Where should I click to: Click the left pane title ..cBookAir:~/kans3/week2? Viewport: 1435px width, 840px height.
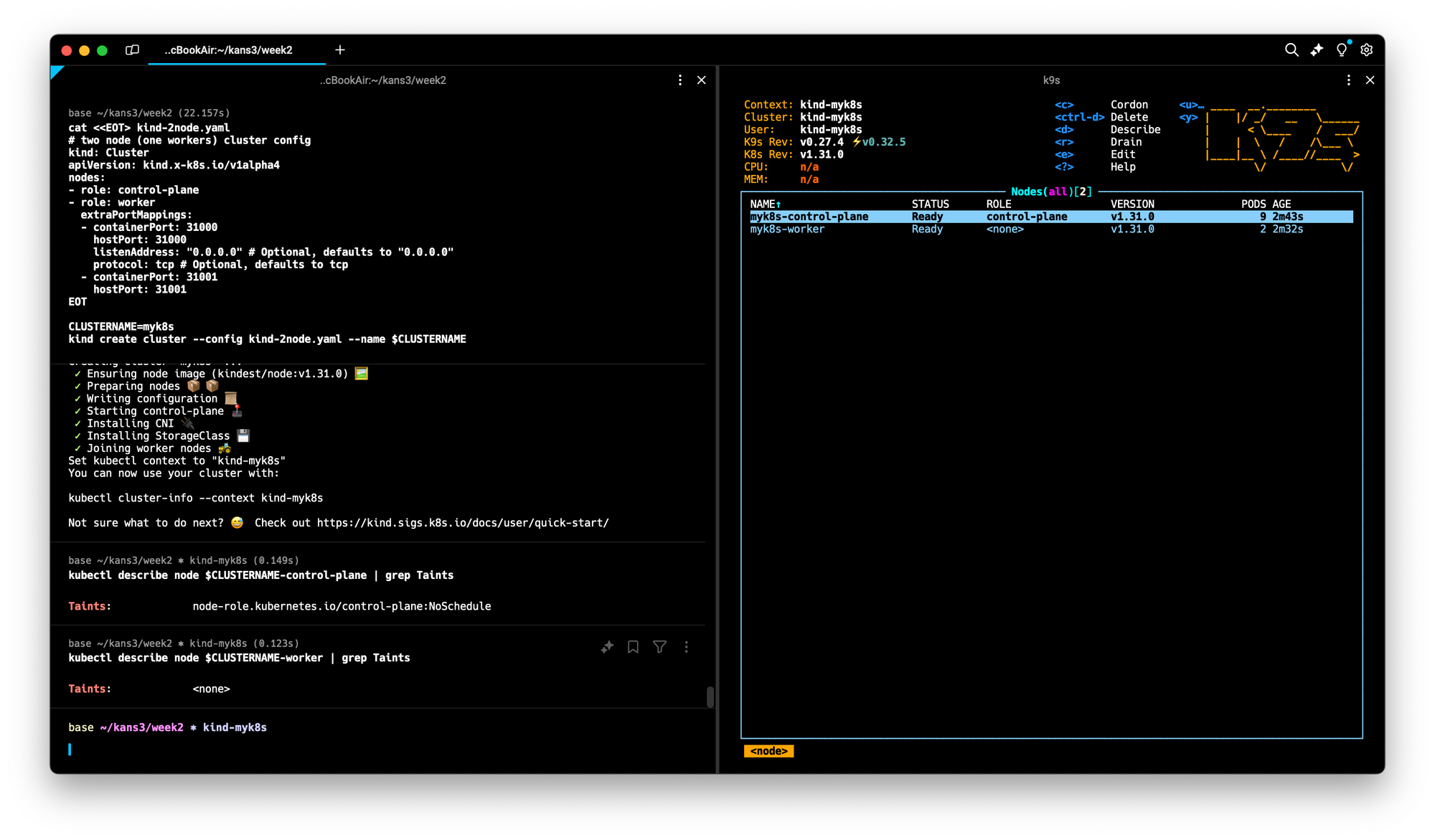(382, 80)
